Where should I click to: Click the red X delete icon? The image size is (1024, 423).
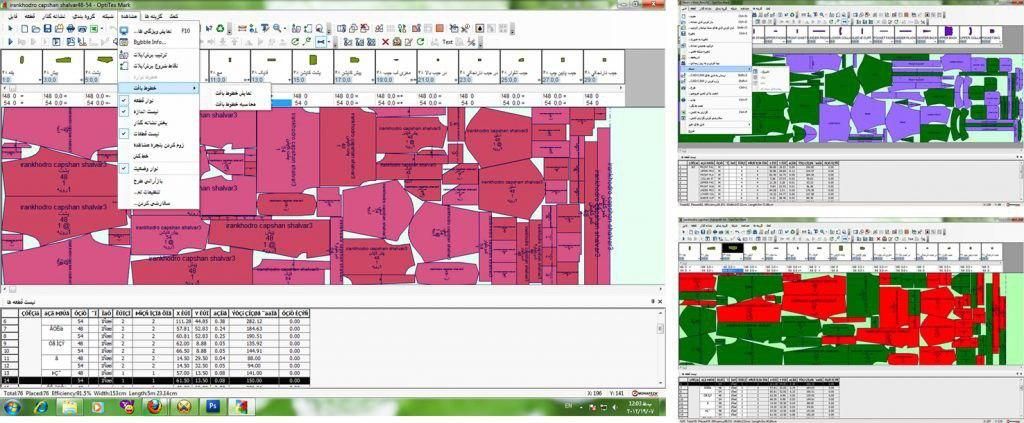point(385,42)
